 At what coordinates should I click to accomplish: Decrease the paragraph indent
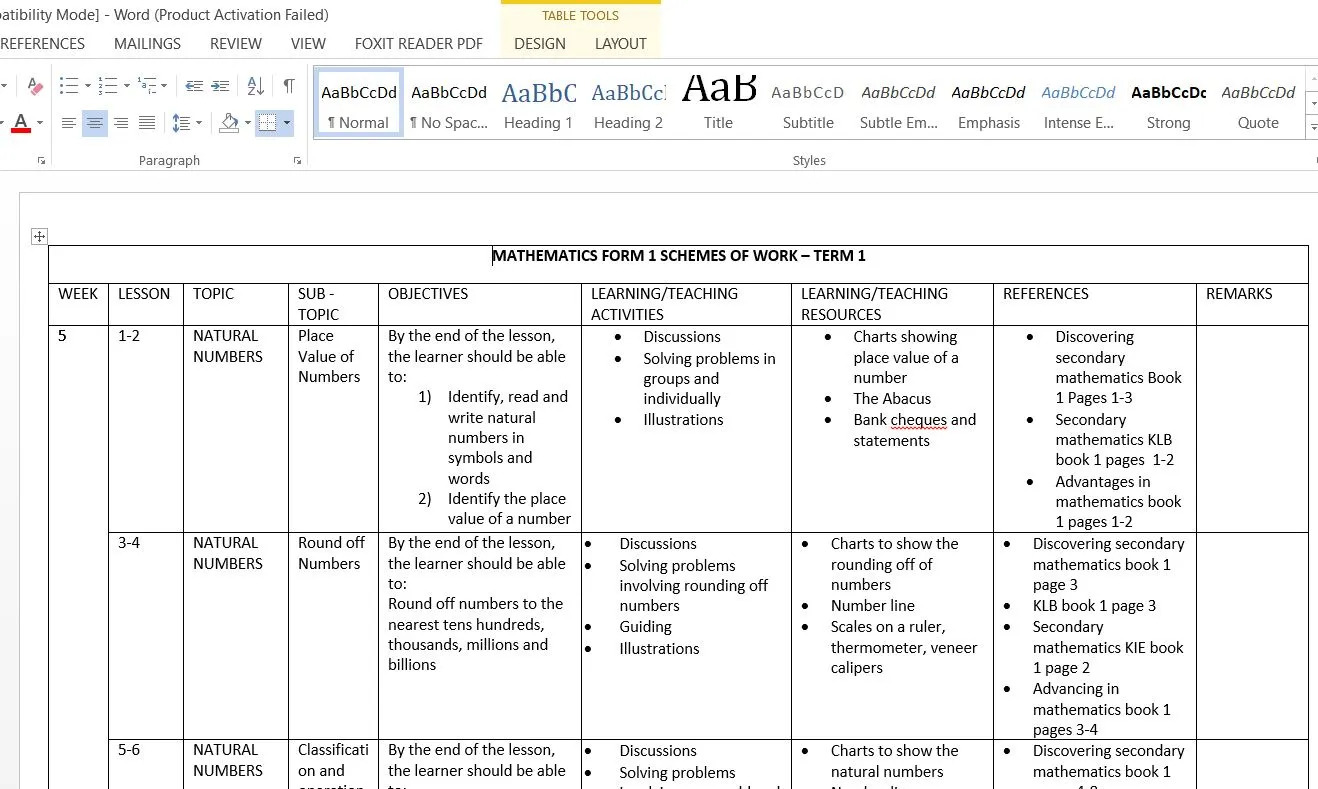tap(194, 87)
